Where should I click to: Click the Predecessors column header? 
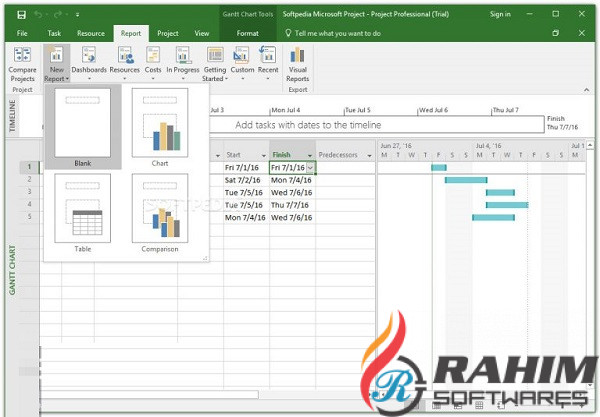point(344,155)
